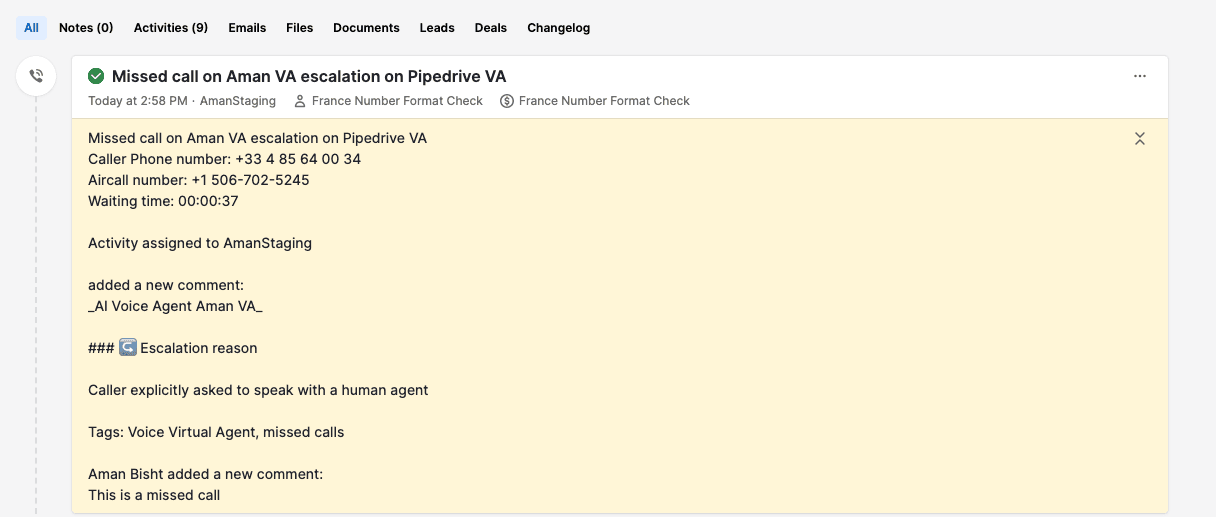Open the linked deal France Number Format Check
This screenshot has width=1216, height=517.
click(604, 101)
